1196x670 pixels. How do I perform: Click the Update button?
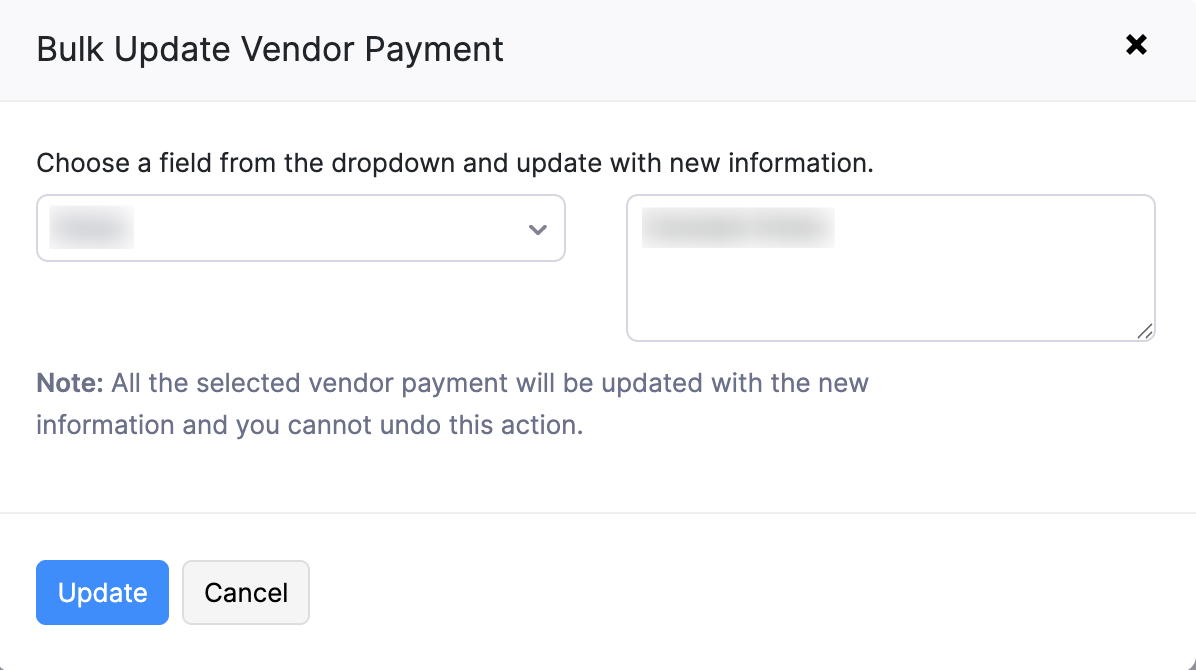point(102,592)
